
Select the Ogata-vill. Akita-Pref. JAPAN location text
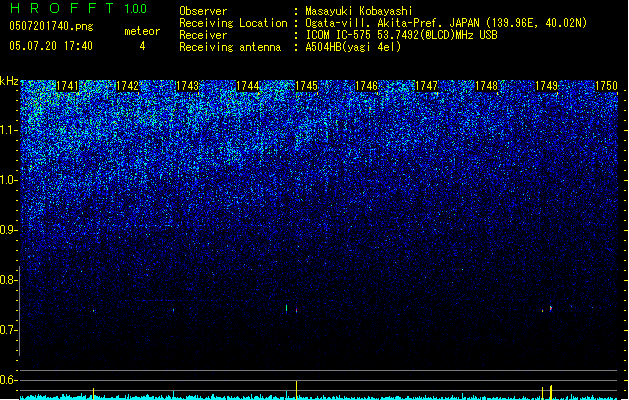tap(446, 23)
